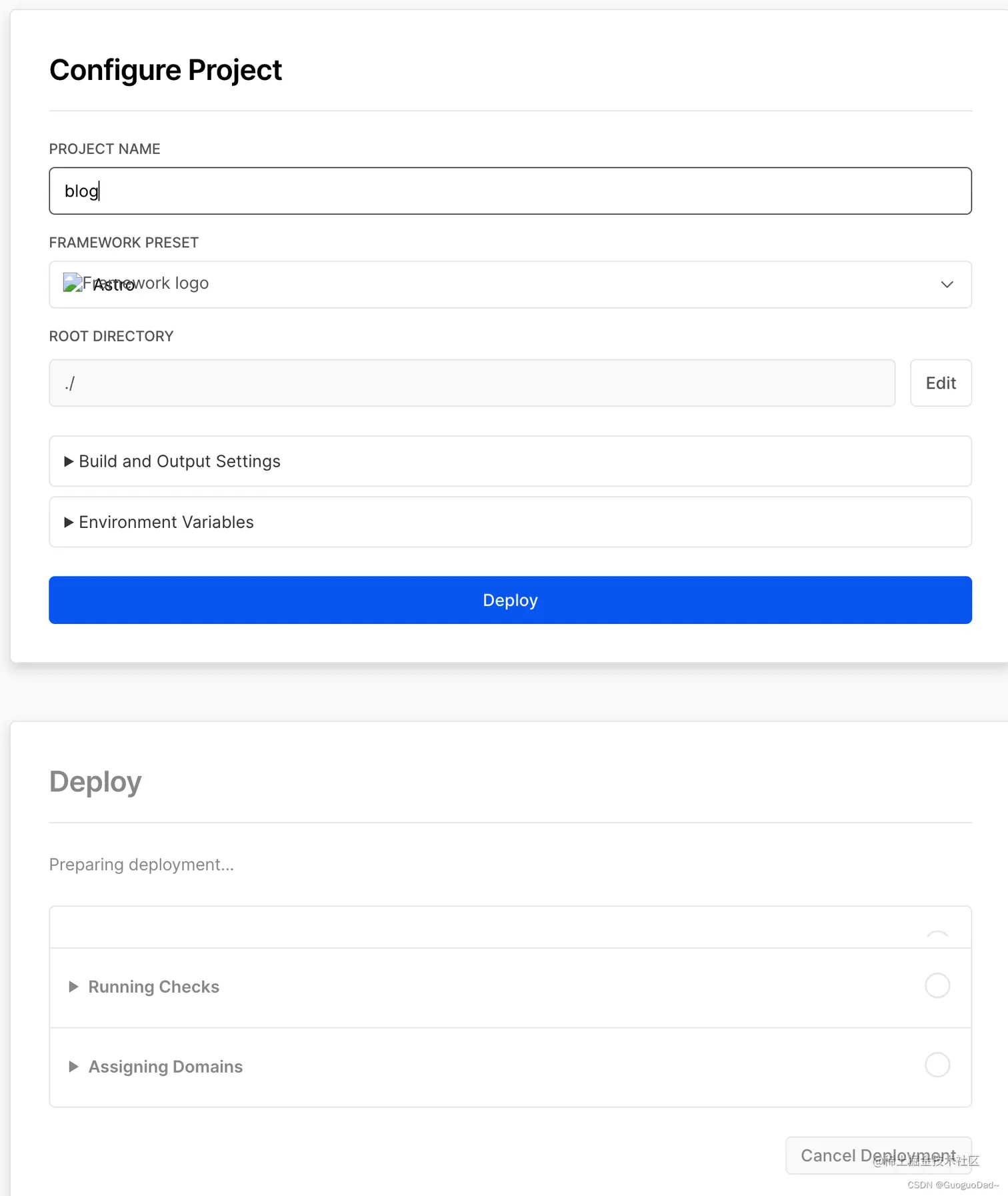The width and height of the screenshot is (1008, 1196).
Task: Click the broken Framework logo image icon
Action: pyautogui.click(x=72, y=283)
